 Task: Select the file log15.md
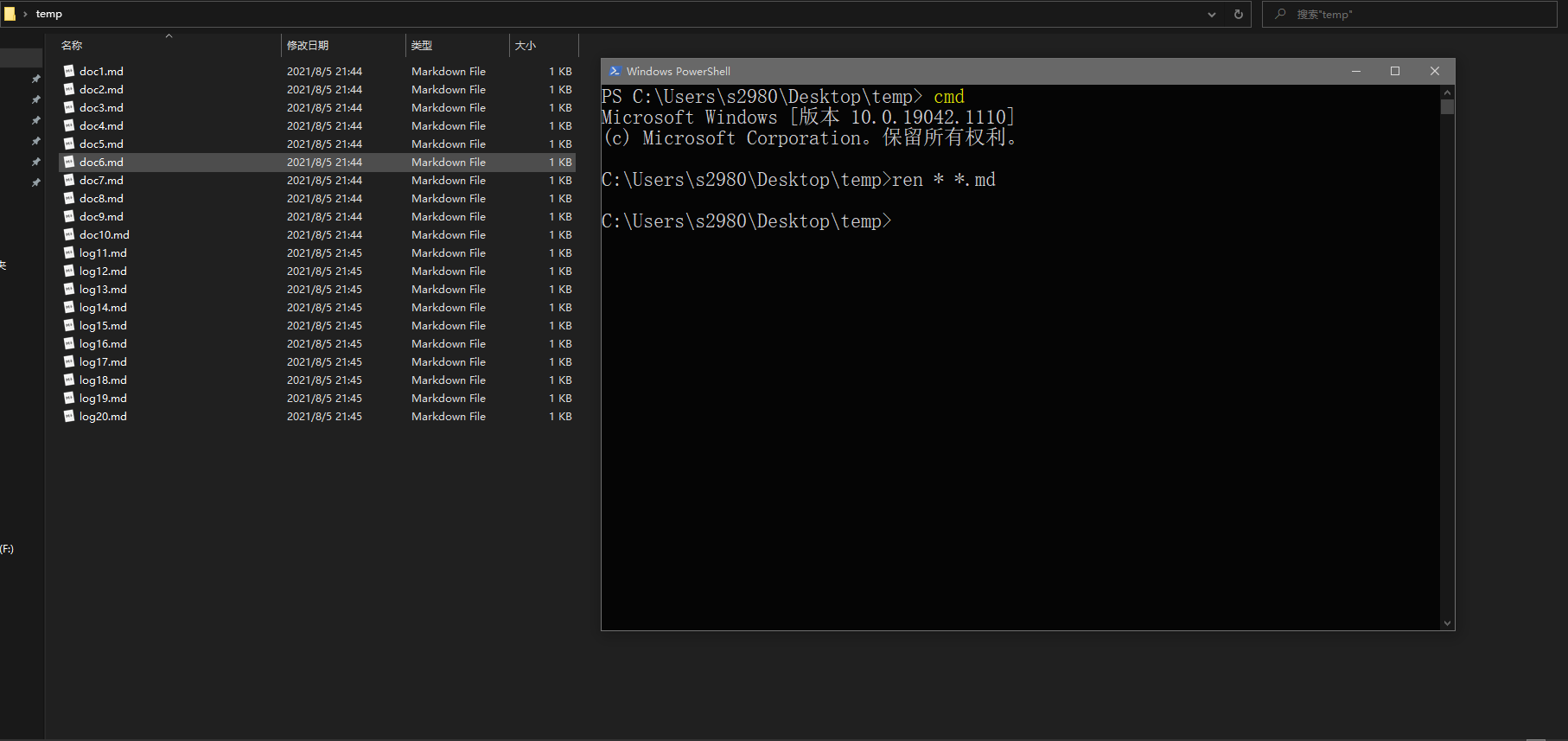[x=103, y=325]
